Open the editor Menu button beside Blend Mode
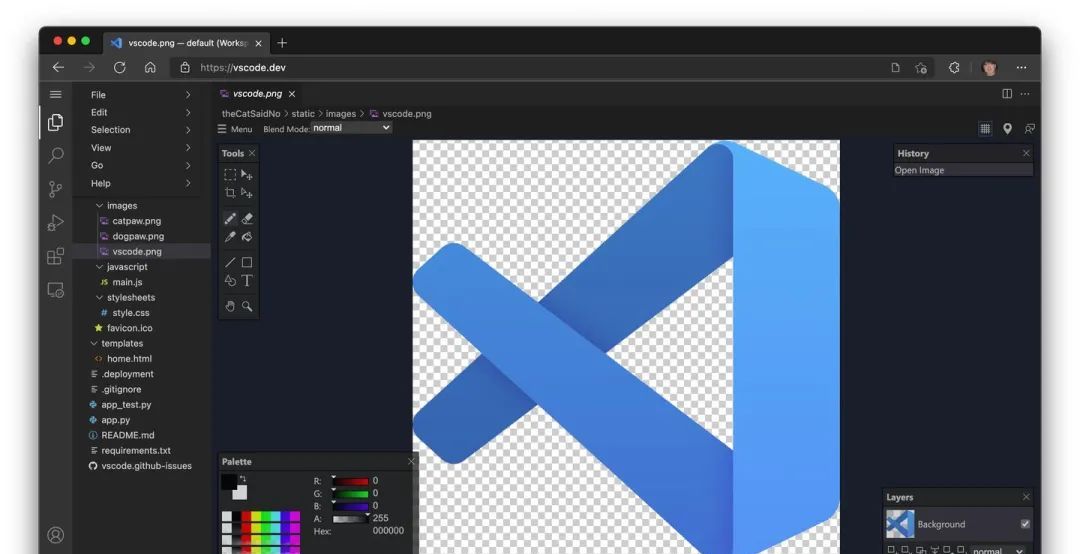 (x=235, y=129)
